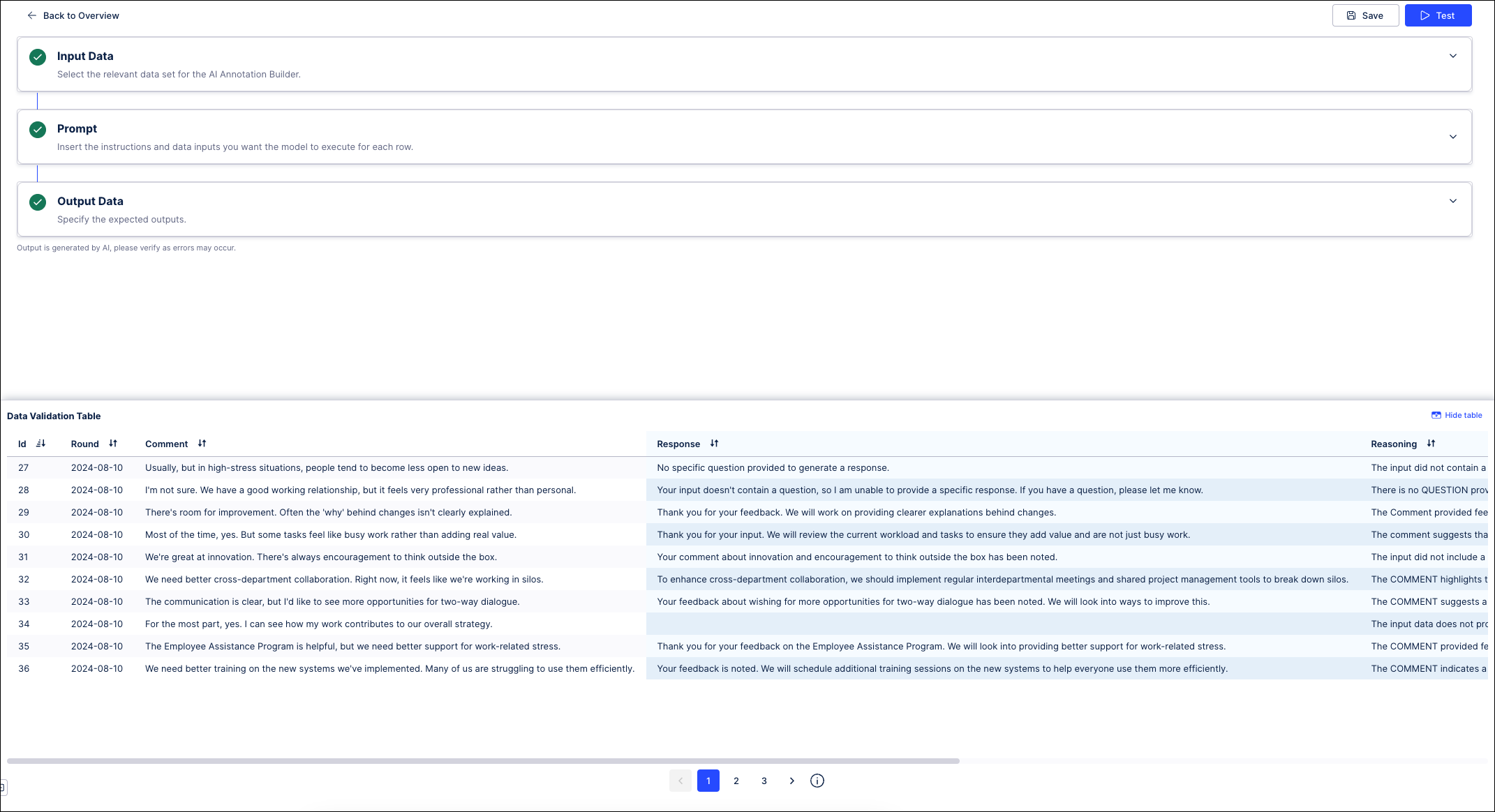Select row Id 27 cell
This screenshot has height=812, width=1495.
24,467
